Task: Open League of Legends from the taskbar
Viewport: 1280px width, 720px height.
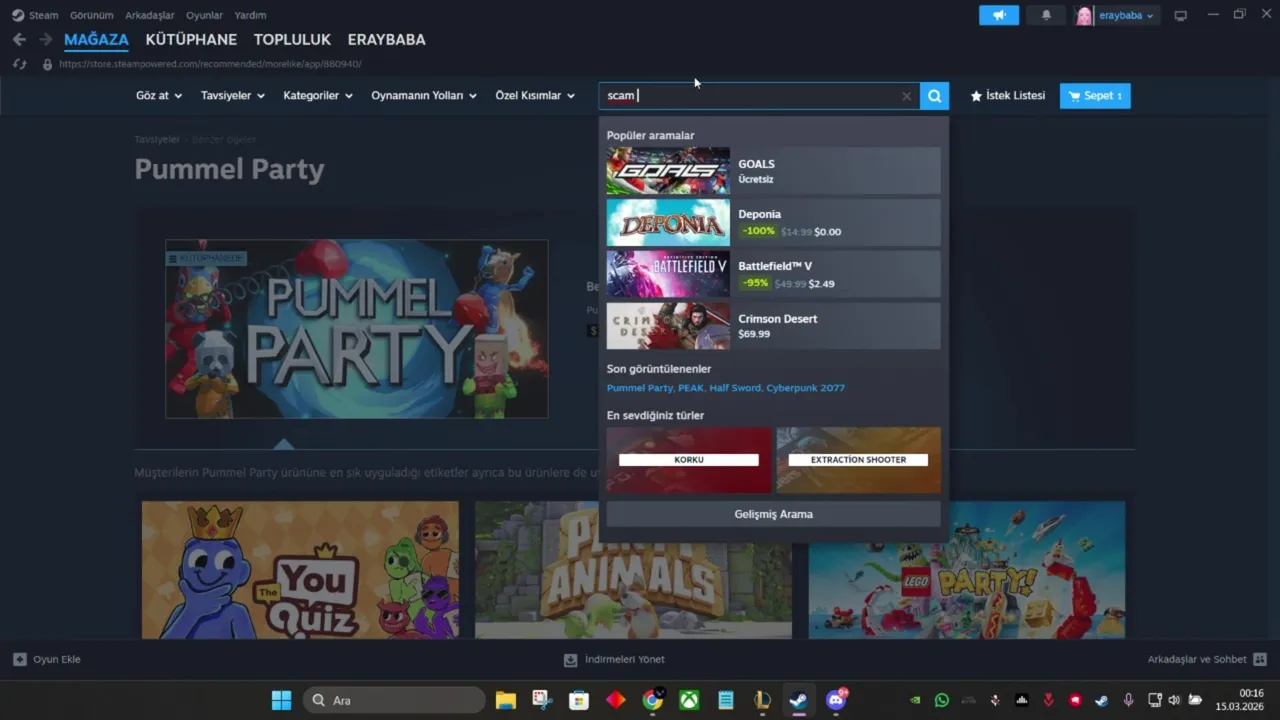Action: click(763, 700)
